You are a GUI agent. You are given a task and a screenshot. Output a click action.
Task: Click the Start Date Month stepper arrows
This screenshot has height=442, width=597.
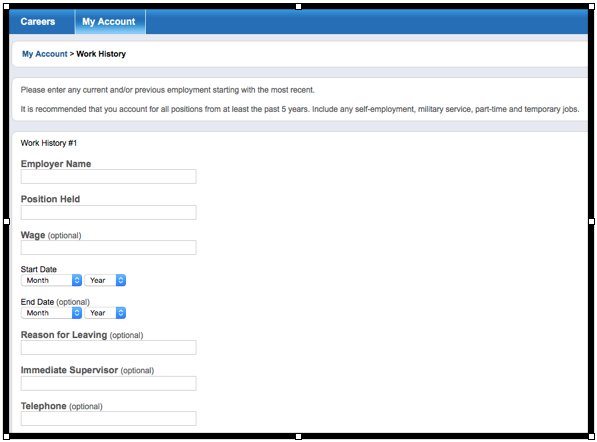tap(77, 280)
